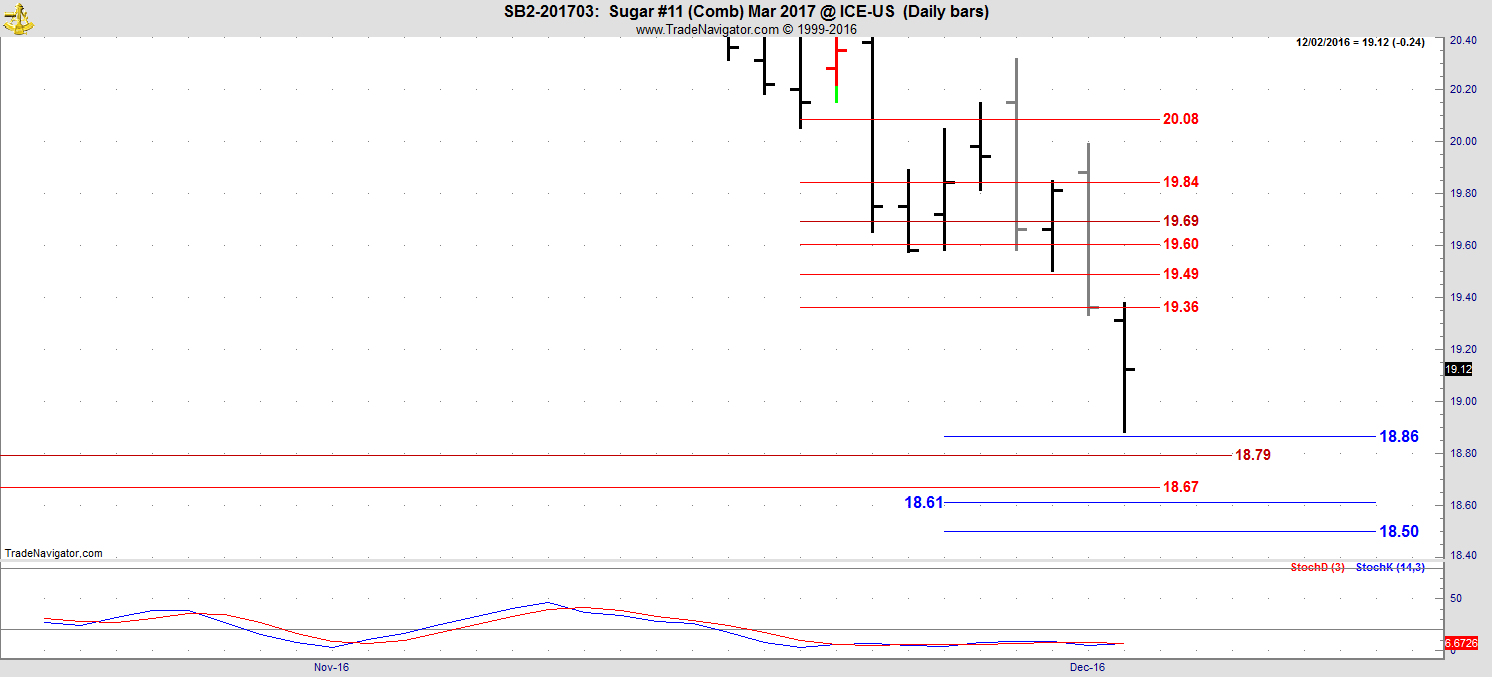Click the red 6.6726 stochastic value tag
Image resolution: width=1492 pixels, height=677 pixels.
1465,642
